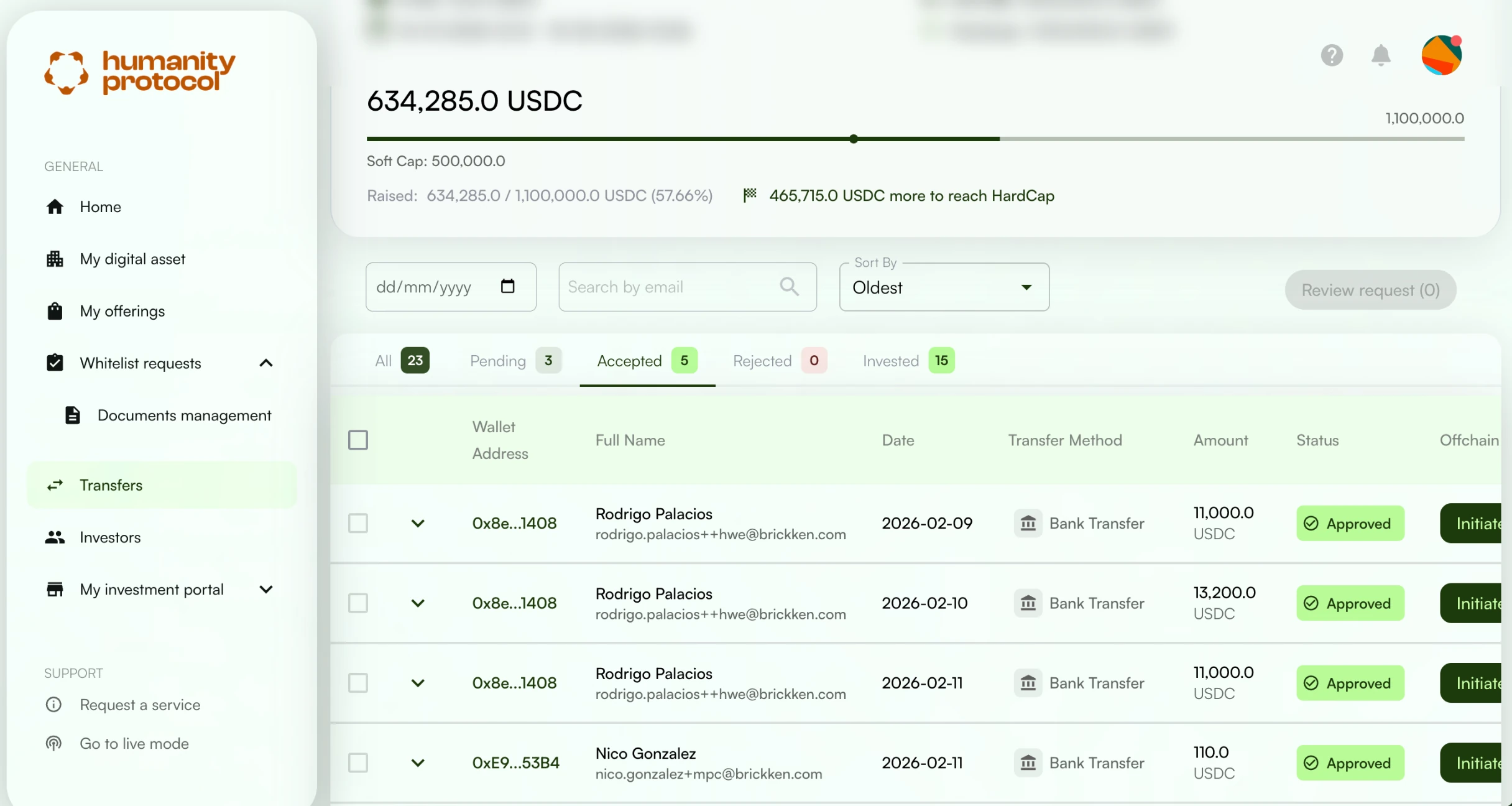Open the calendar picker in date field
This screenshot has width=1512, height=806.
click(x=507, y=286)
